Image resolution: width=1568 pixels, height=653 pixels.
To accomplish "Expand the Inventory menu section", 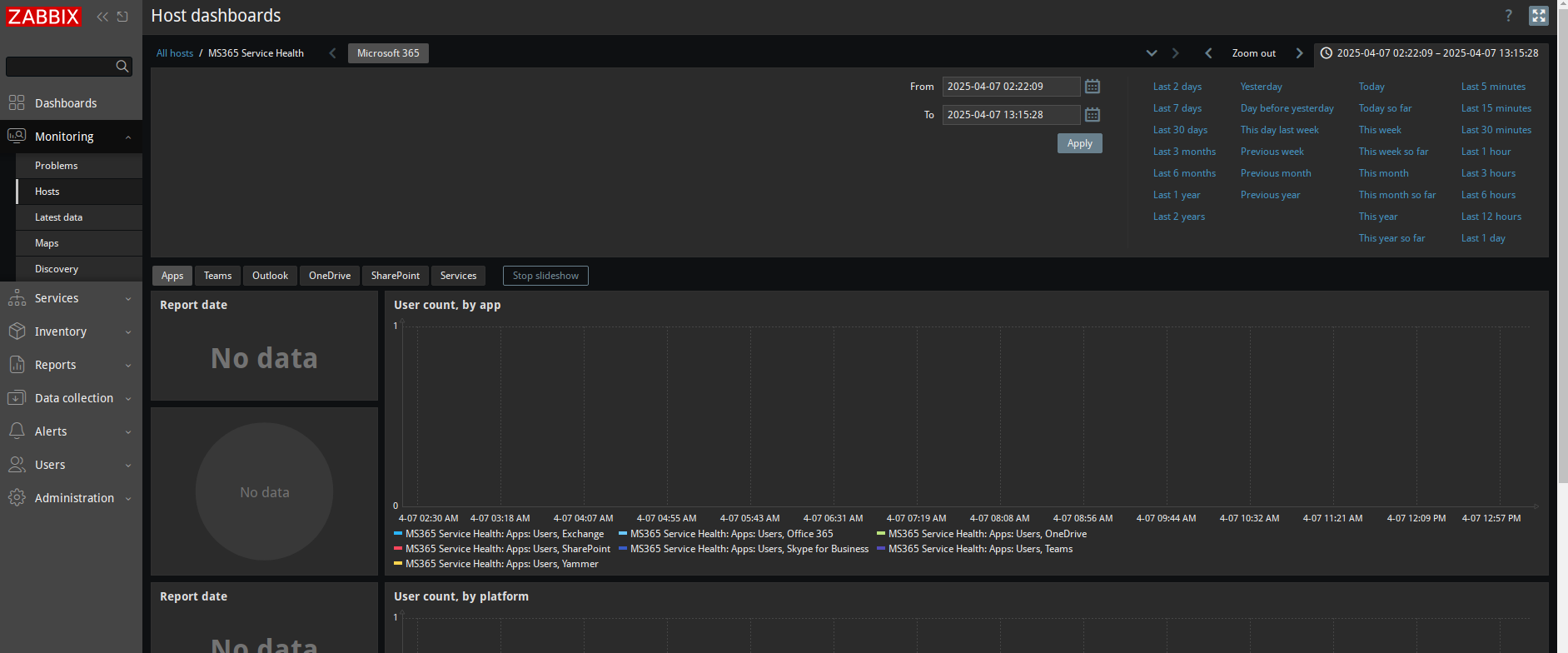I will [x=128, y=332].
